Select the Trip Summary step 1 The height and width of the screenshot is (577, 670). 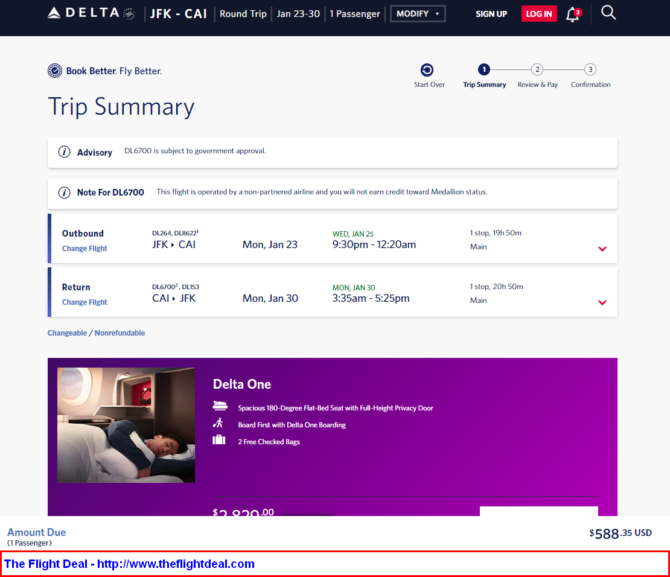(x=484, y=69)
